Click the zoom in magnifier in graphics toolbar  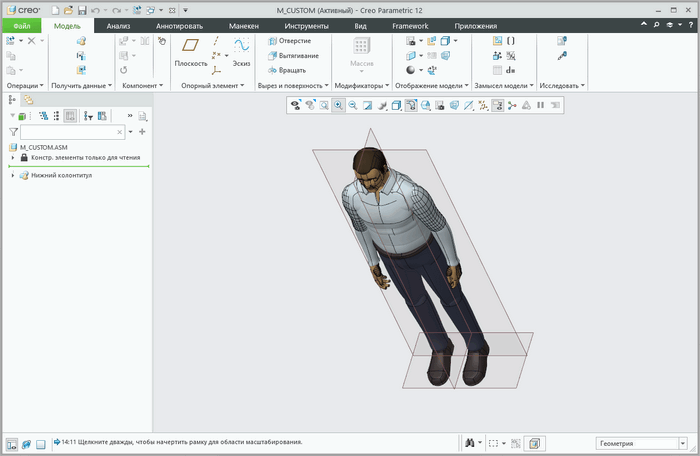pyautogui.click(x=338, y=105)
